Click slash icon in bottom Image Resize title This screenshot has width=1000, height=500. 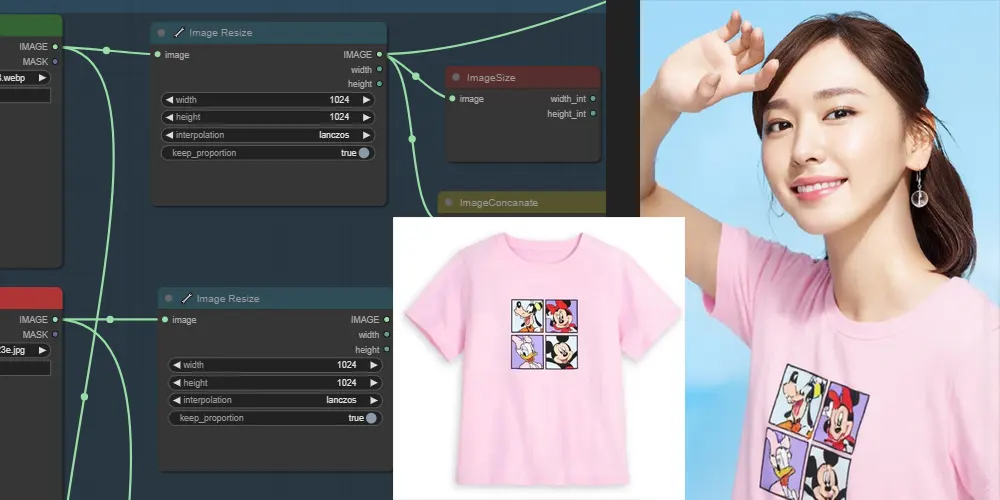(x=186, y=298)
